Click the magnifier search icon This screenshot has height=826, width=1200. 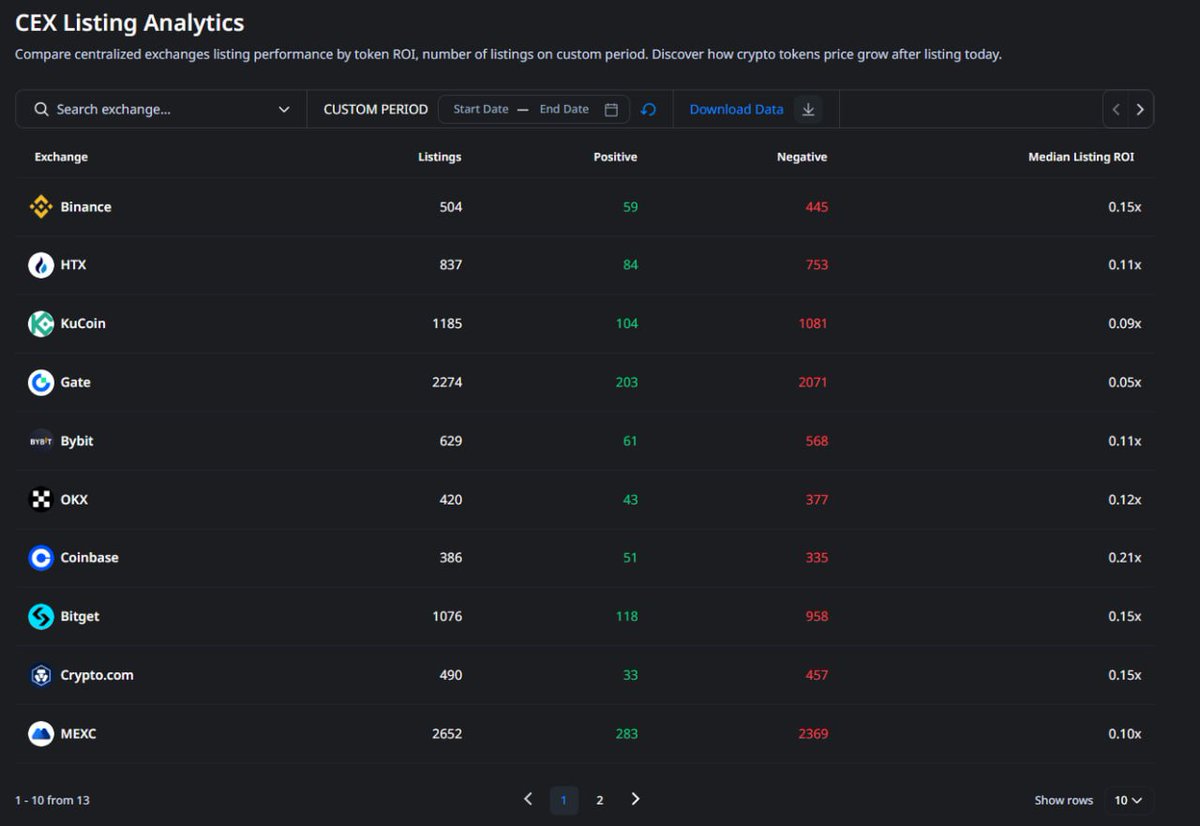tap(41, 109)
